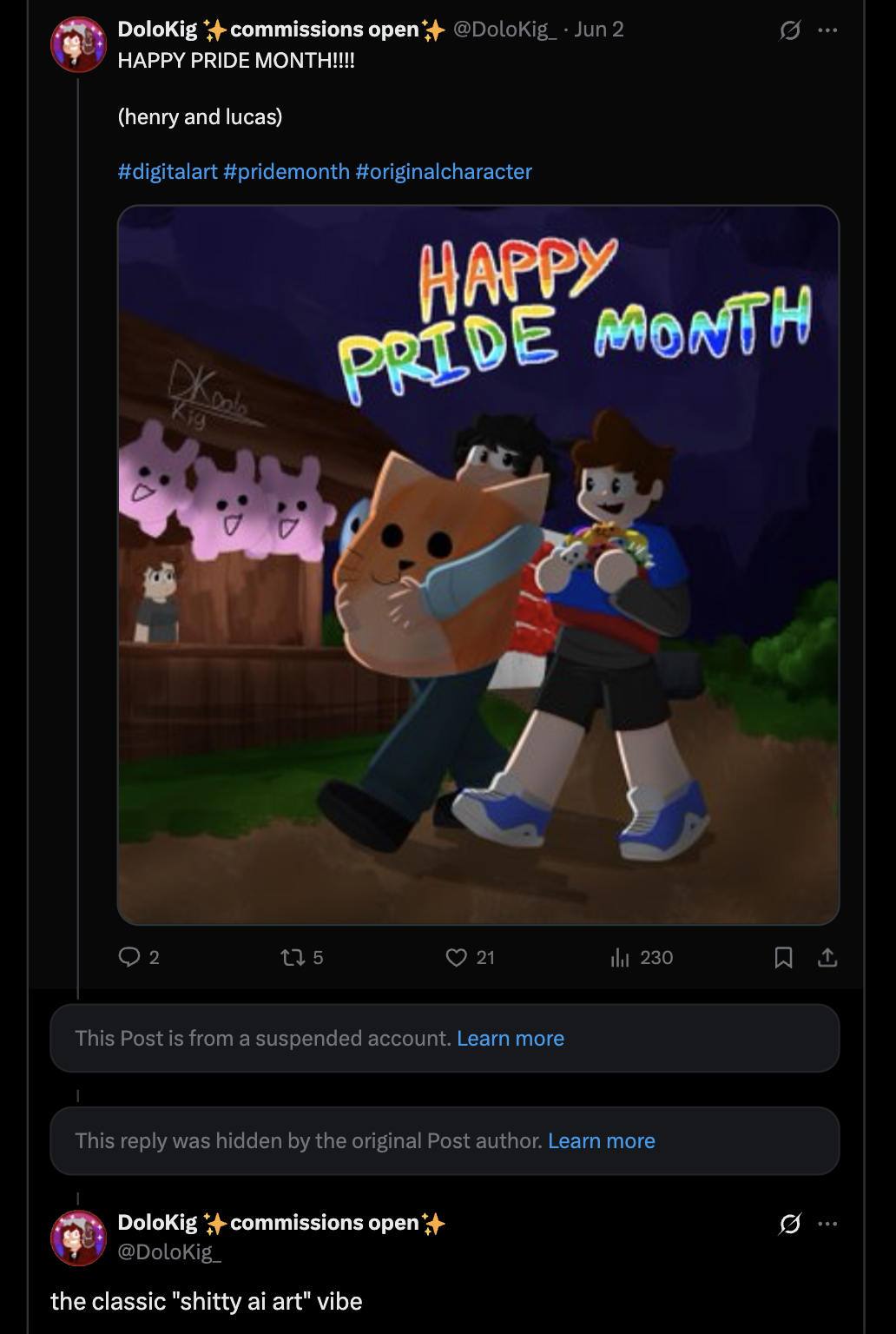The image size is (896, 1334).
Task: Open the Jun 2 post timestamp
Action: pyautogui.click(x=599, y=30)
